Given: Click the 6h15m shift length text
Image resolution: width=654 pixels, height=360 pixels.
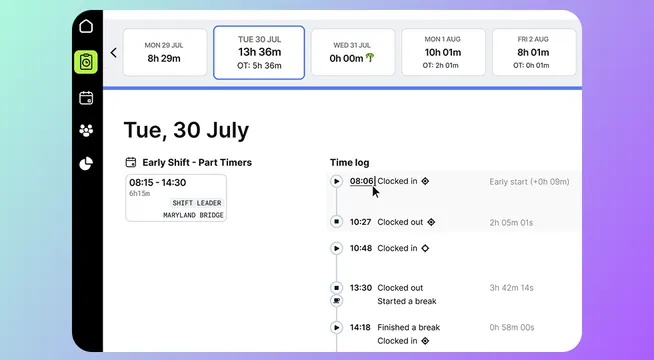Looking at the screenshot, I should (x=139, y=194).
